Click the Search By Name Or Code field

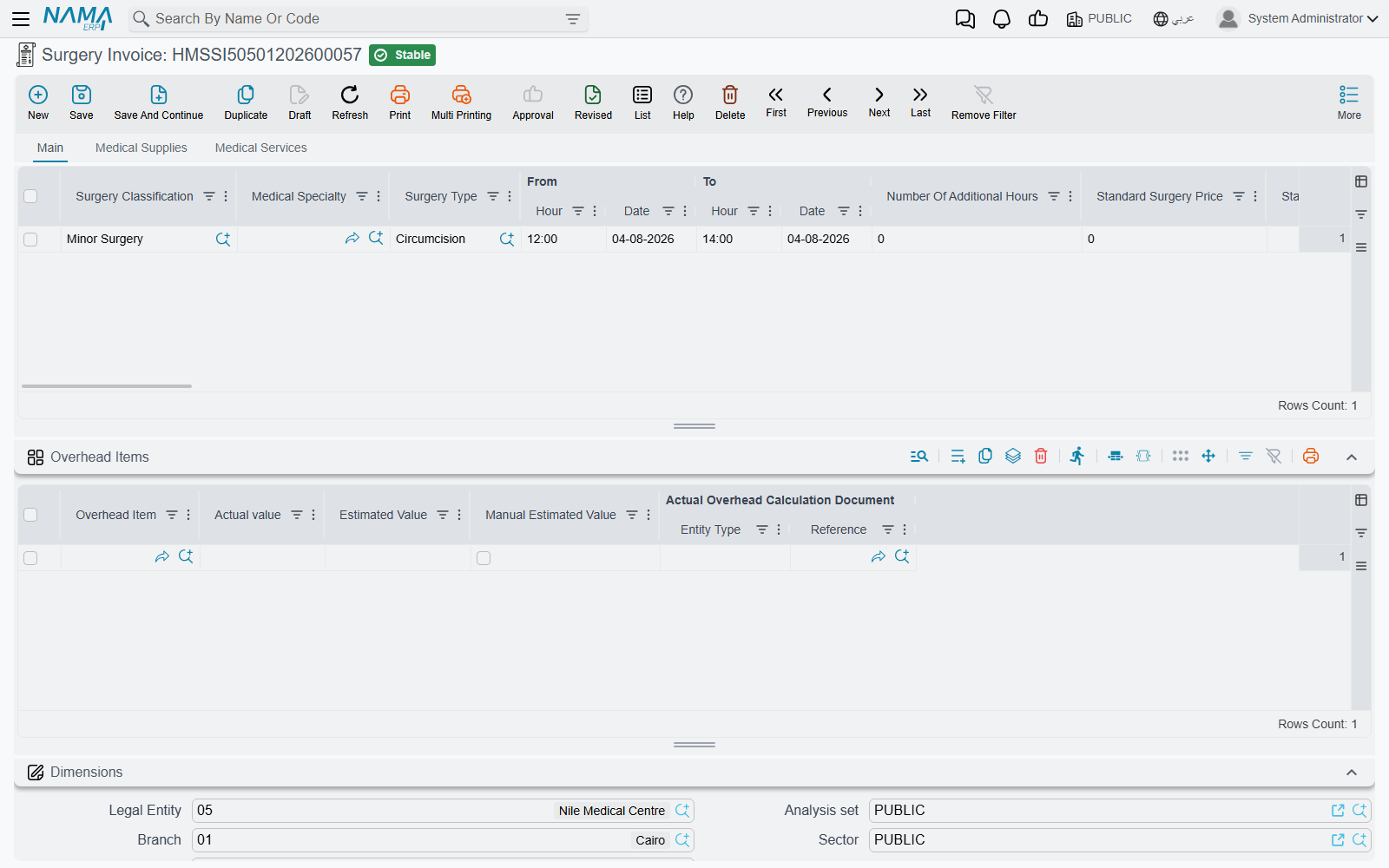click(359, 19)
